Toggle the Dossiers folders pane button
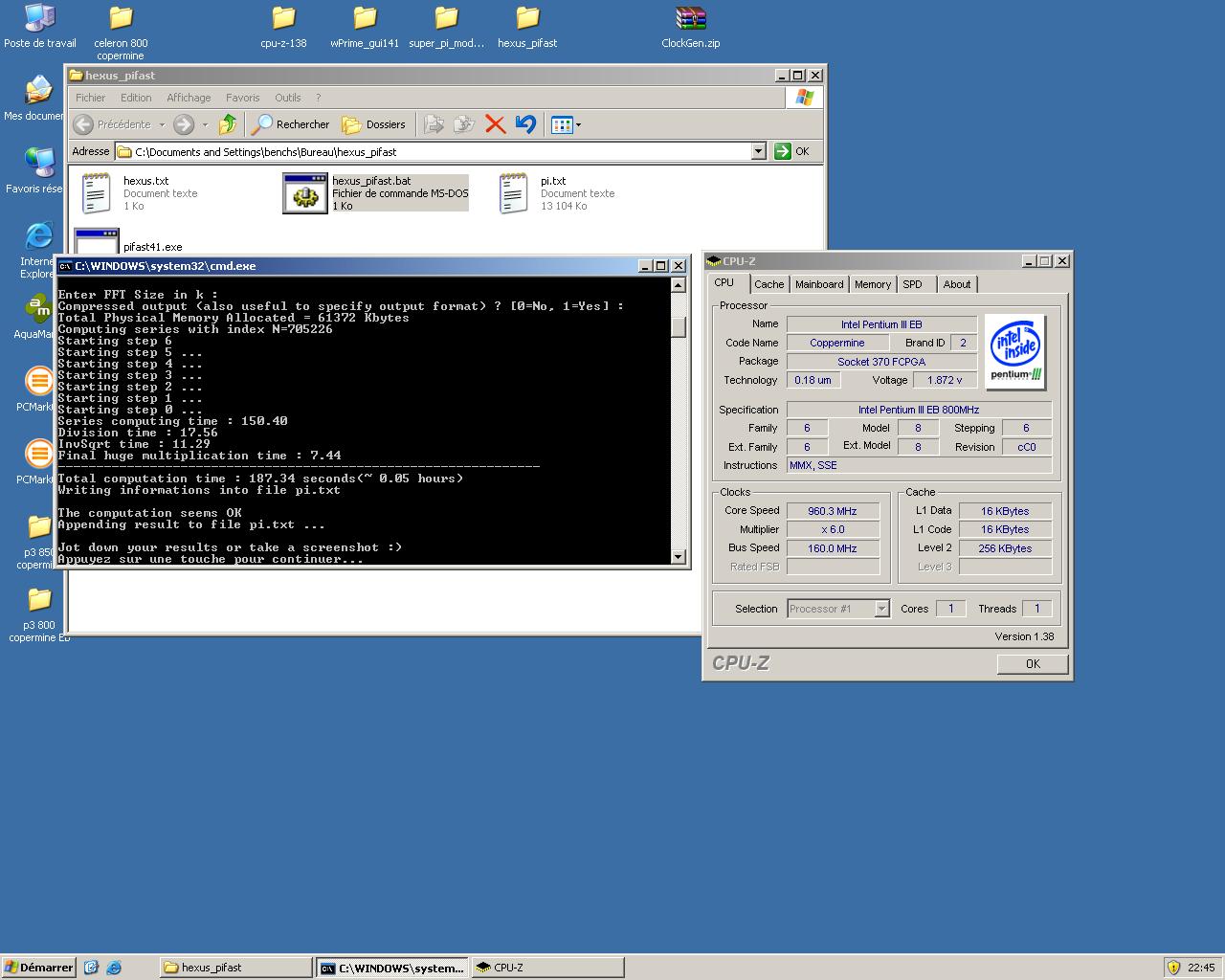This screenshot has height=980, width=1225. (x=374, y=124)
